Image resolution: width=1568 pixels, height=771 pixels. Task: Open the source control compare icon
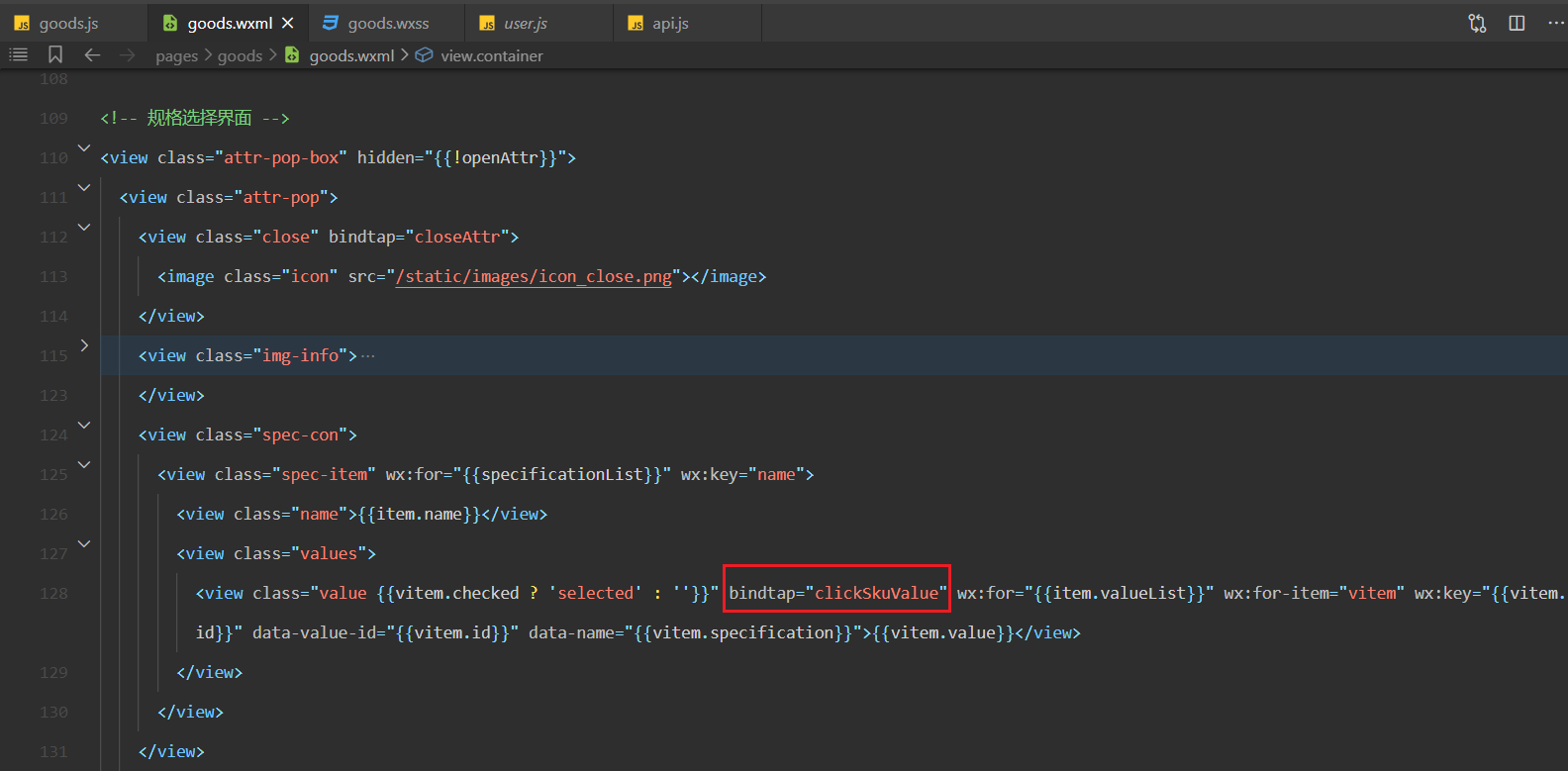(1477, 23)
